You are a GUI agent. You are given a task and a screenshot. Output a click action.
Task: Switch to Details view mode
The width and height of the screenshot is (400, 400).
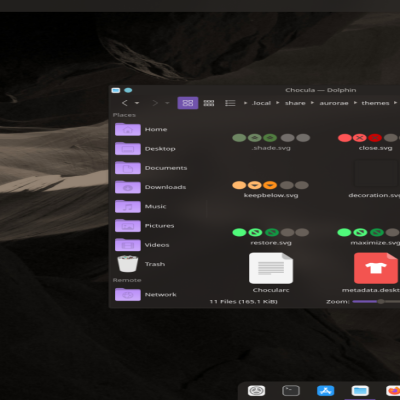230,103
